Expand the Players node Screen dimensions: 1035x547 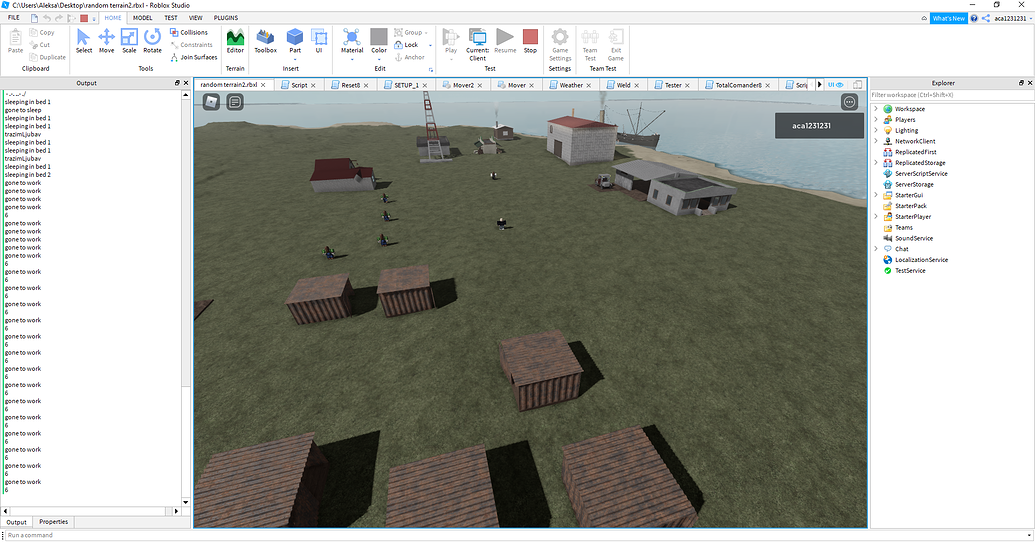click(x=876, y=120)
